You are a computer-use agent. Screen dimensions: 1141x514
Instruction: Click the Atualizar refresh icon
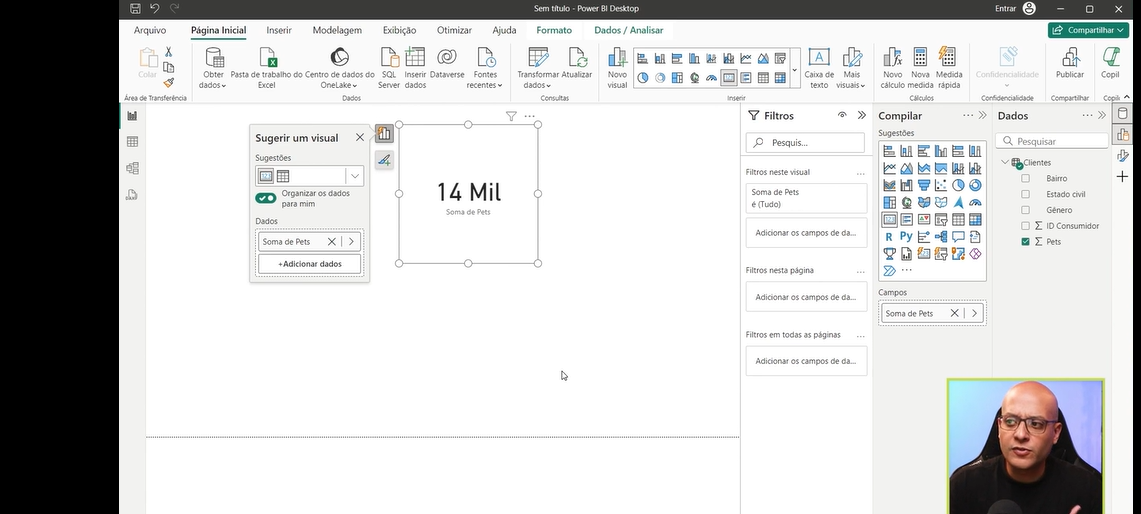click(577, 57)
